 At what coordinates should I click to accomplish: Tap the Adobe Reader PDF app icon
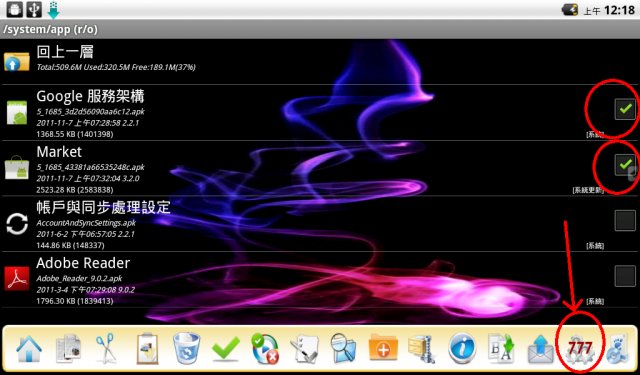point(17,278)
